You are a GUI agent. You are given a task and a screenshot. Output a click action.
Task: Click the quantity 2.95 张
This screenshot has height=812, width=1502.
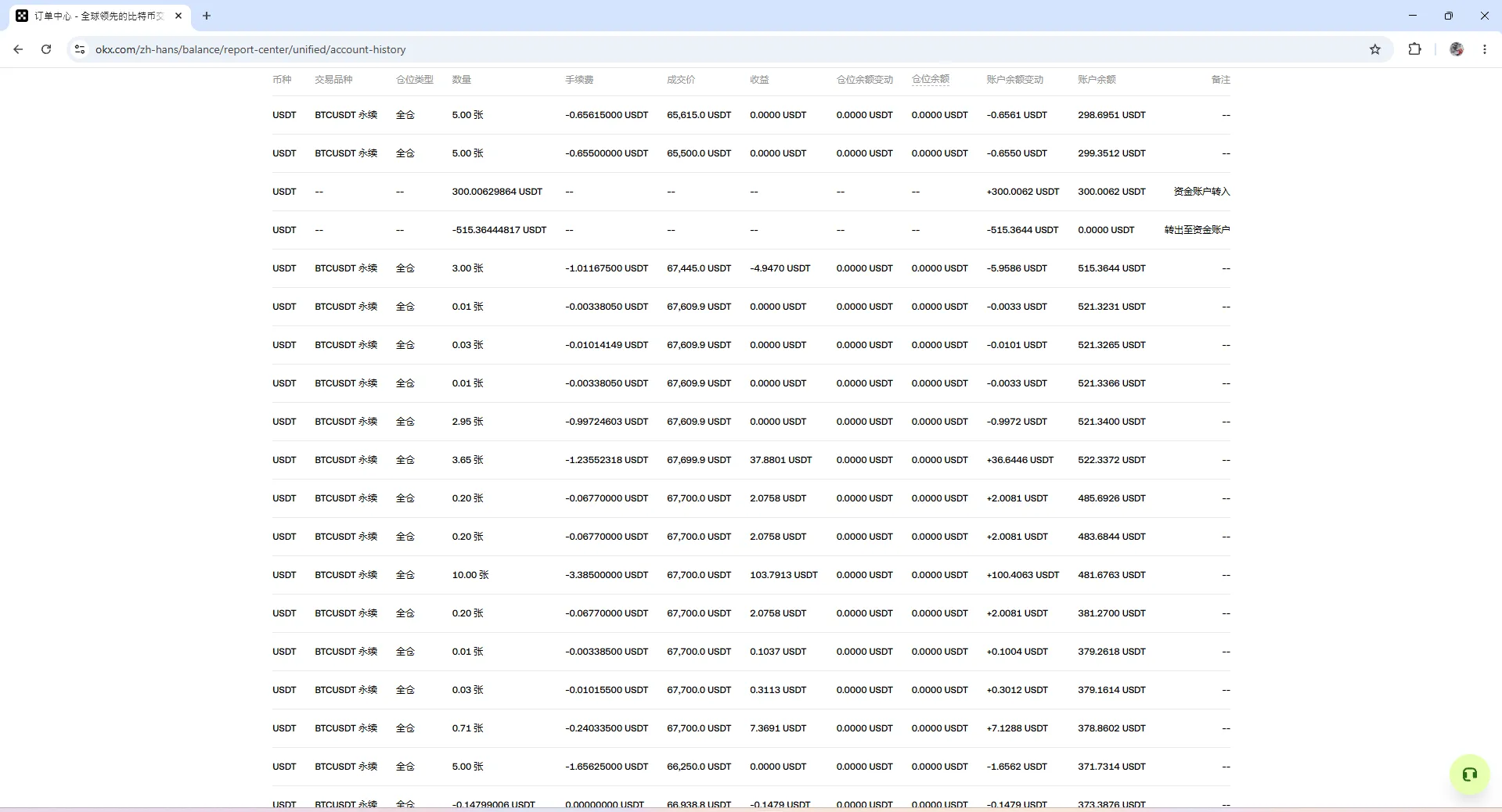click(x=467, y=422)
